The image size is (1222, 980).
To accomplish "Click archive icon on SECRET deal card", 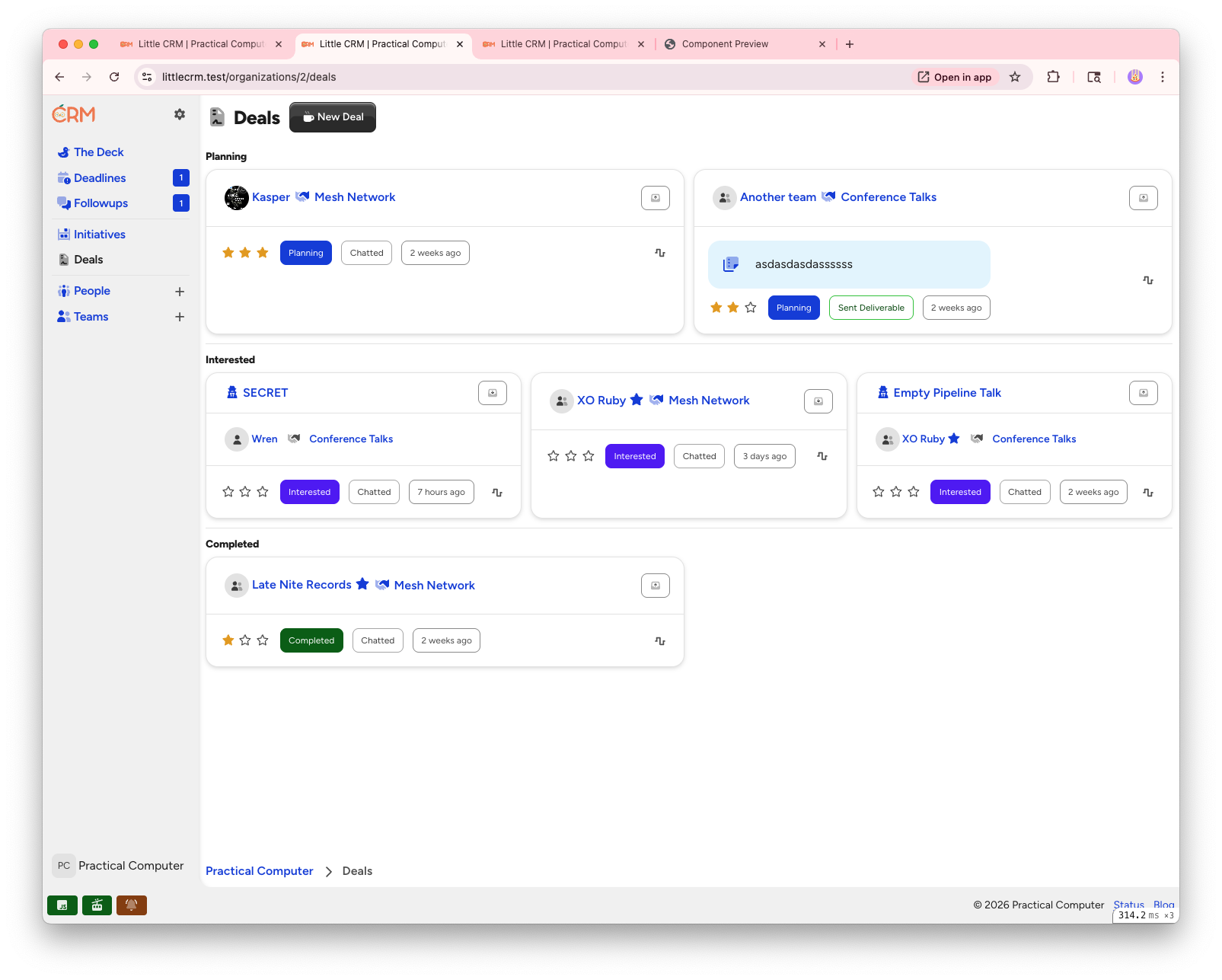I will point(492,393).
